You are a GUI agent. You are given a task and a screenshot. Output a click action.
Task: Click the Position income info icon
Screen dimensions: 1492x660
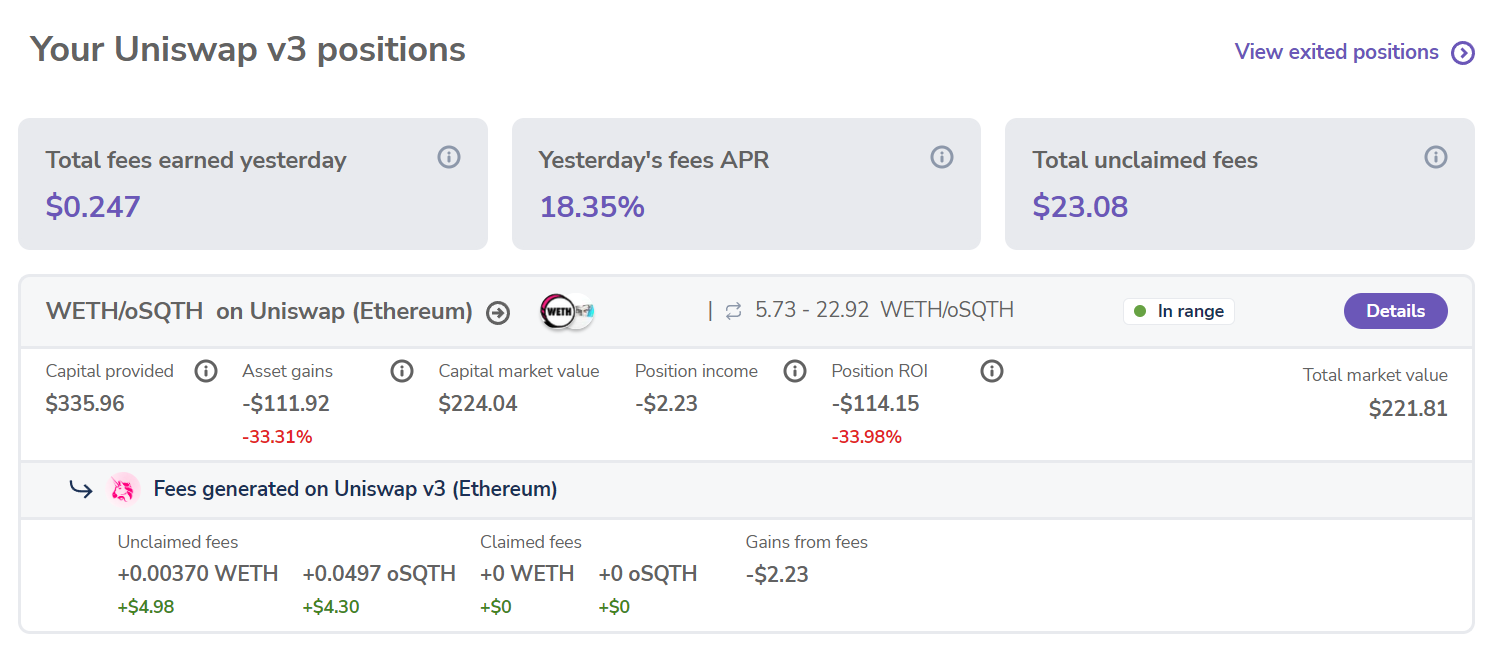(x=795, y=371)
